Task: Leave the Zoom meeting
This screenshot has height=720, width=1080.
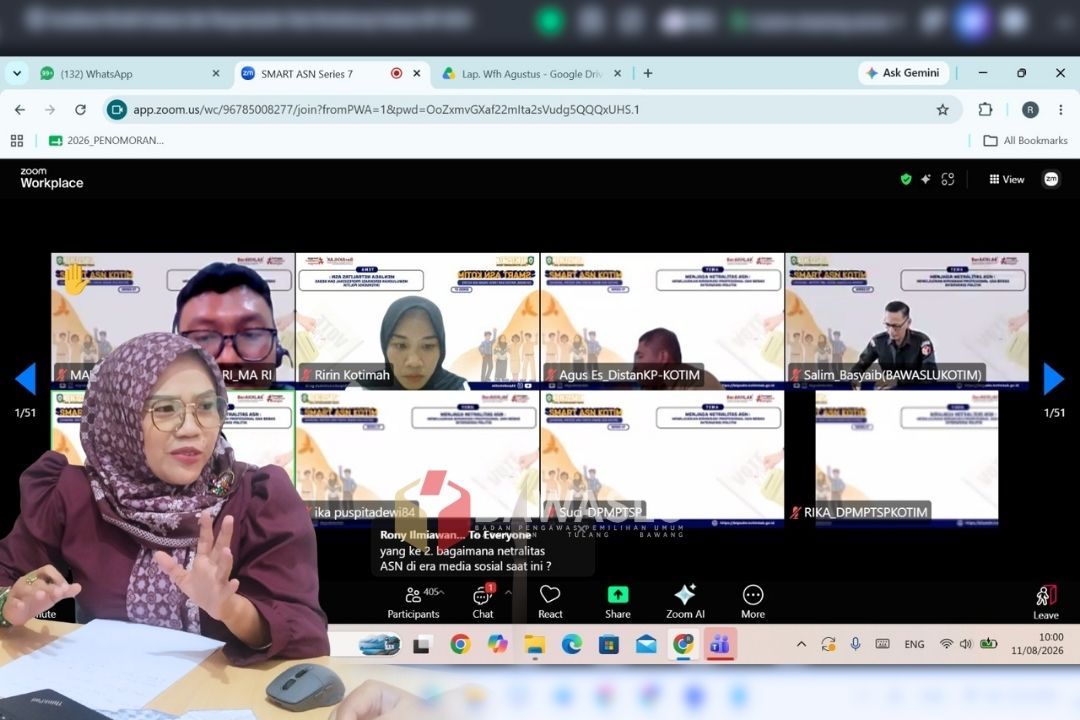Action: point(1046,603)
